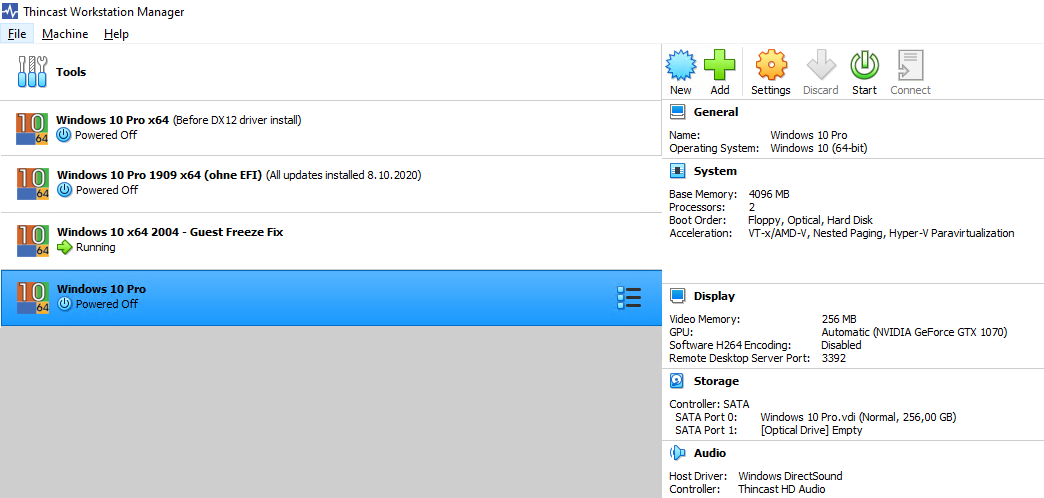This screenshot has height=498, width=1044.
Task: Open the Help menu
Action: click(116, 34)
